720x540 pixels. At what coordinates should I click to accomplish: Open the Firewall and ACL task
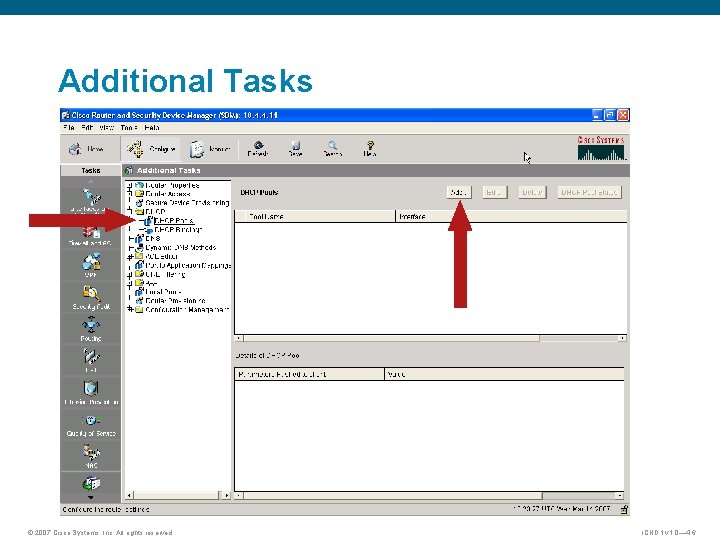point(91,235)
